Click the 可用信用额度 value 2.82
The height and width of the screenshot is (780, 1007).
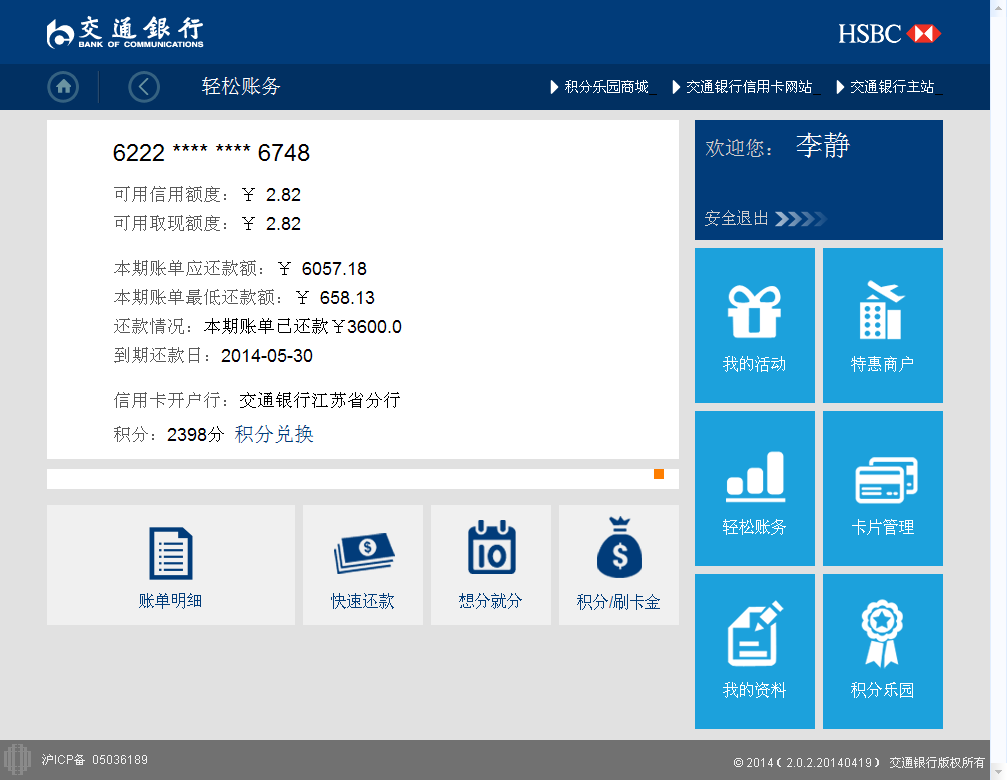coord(283,195)
